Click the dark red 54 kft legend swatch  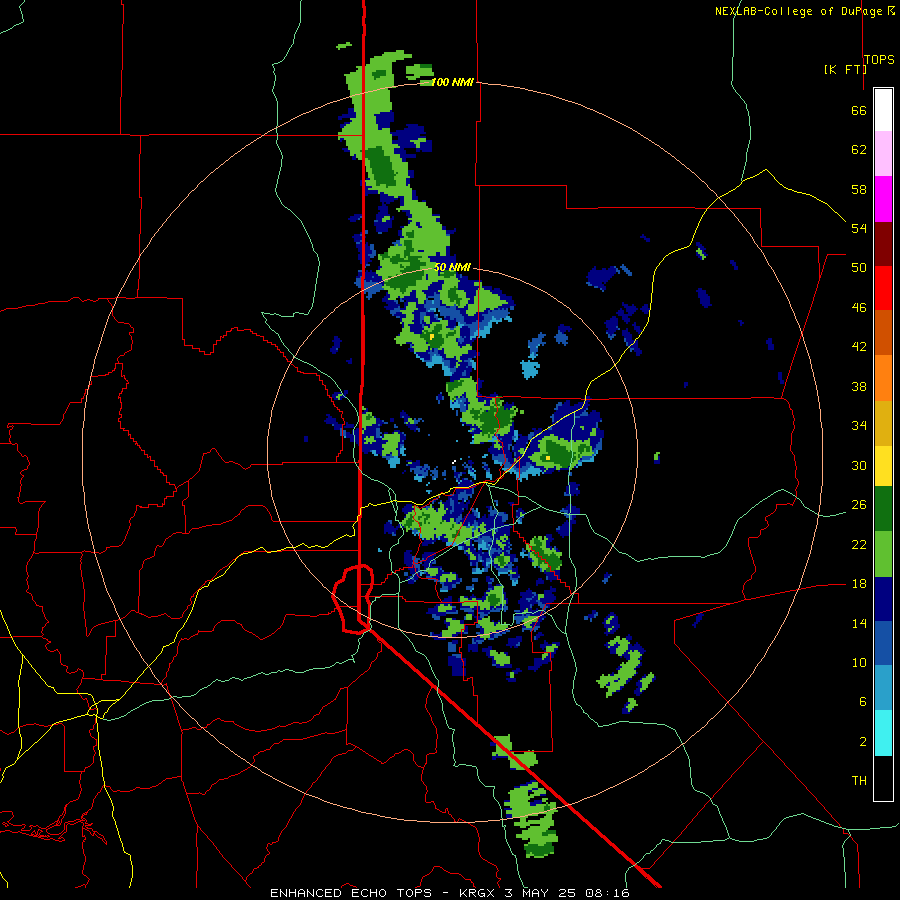point(883,244)
